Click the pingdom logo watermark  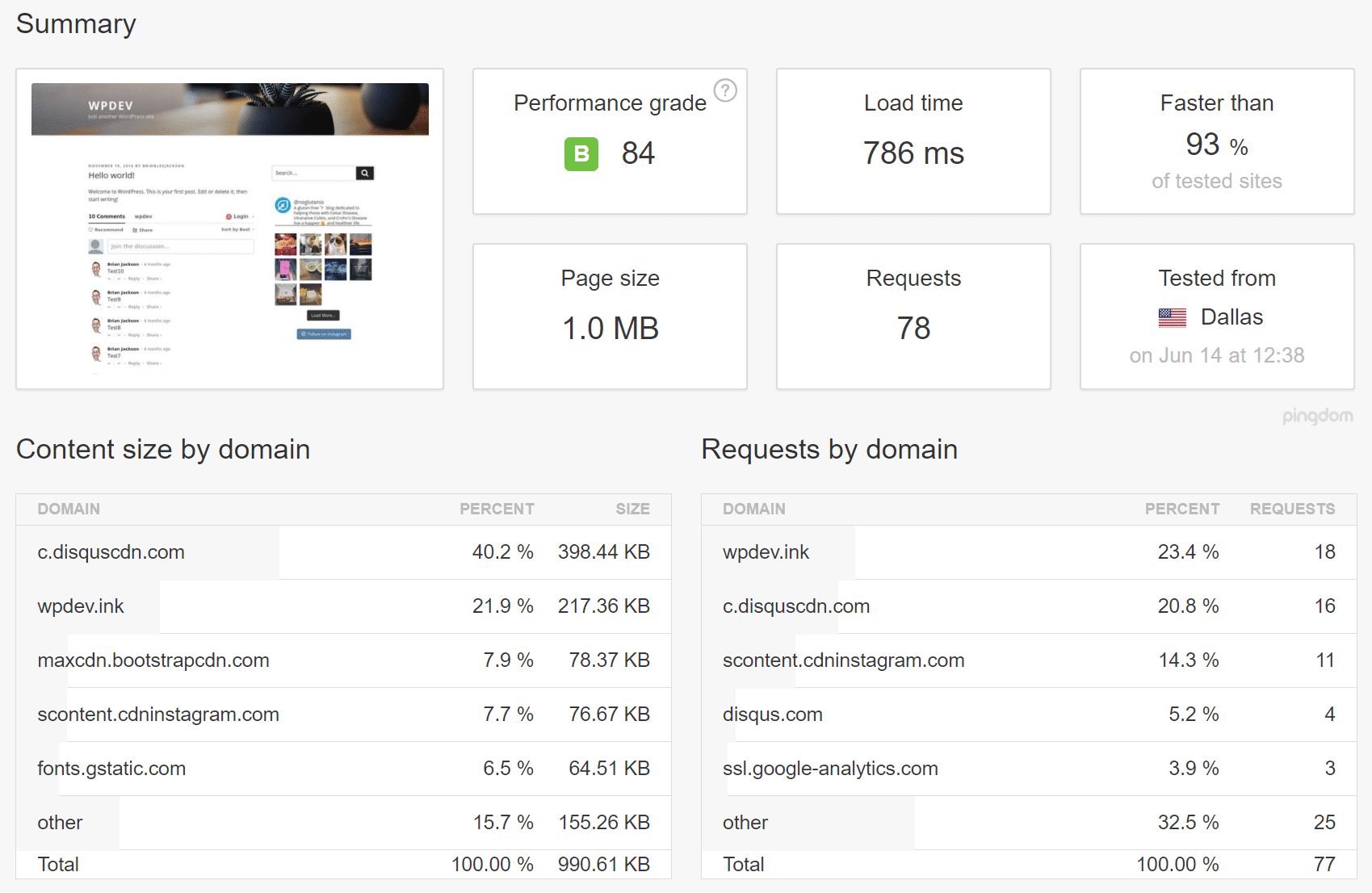click(x=1318, y=417)
